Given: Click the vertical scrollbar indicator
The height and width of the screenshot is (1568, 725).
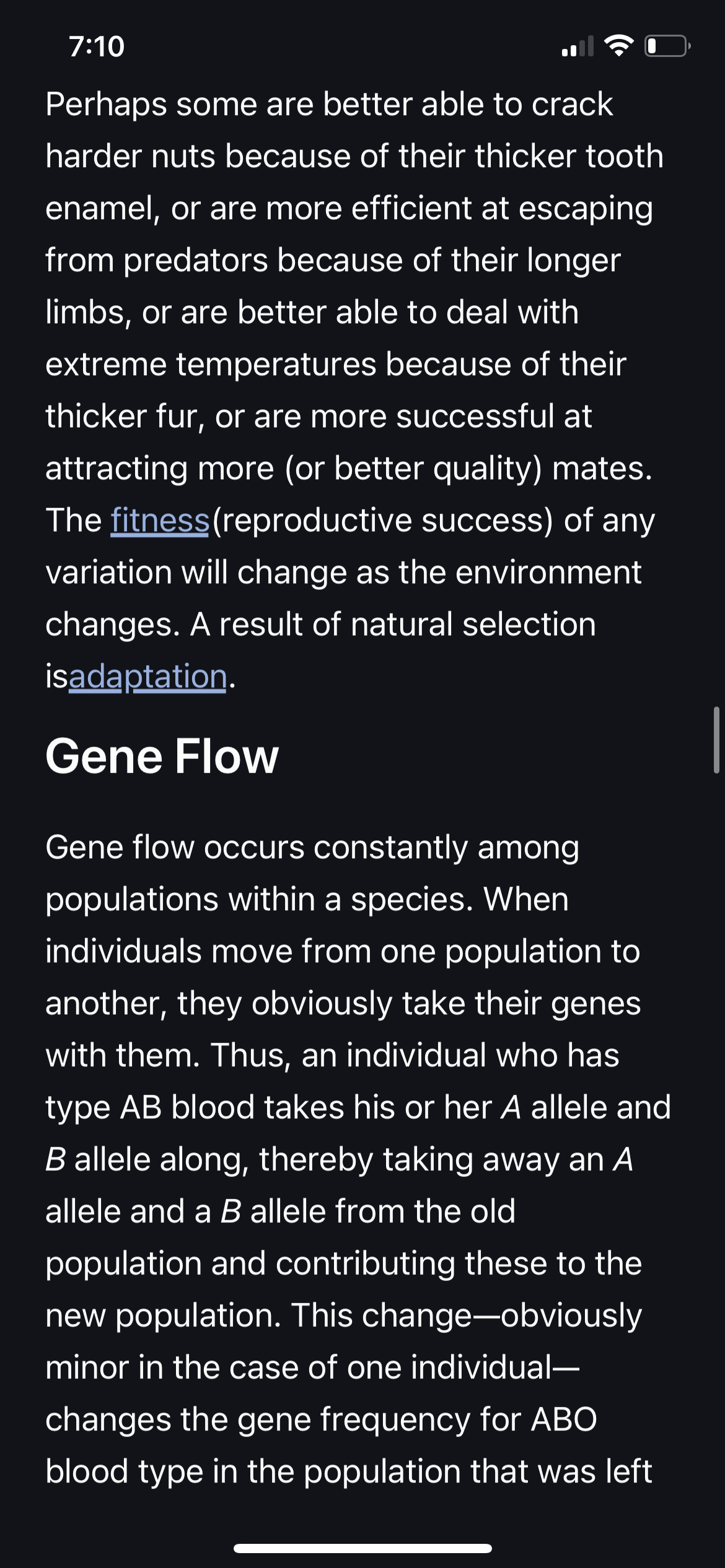Looking at the screenshot, I should pyautogui.click(x=716, y=739).
